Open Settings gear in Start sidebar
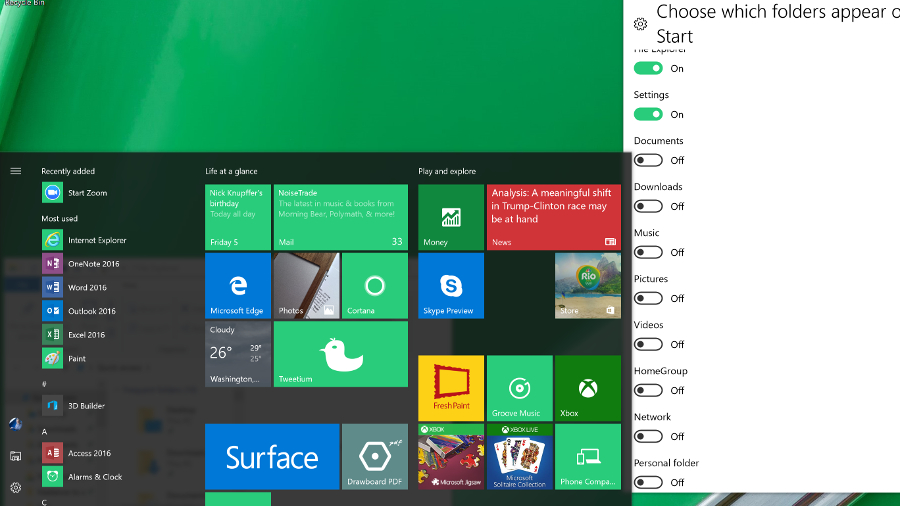The image size is (900, 506). click(15, 488)
